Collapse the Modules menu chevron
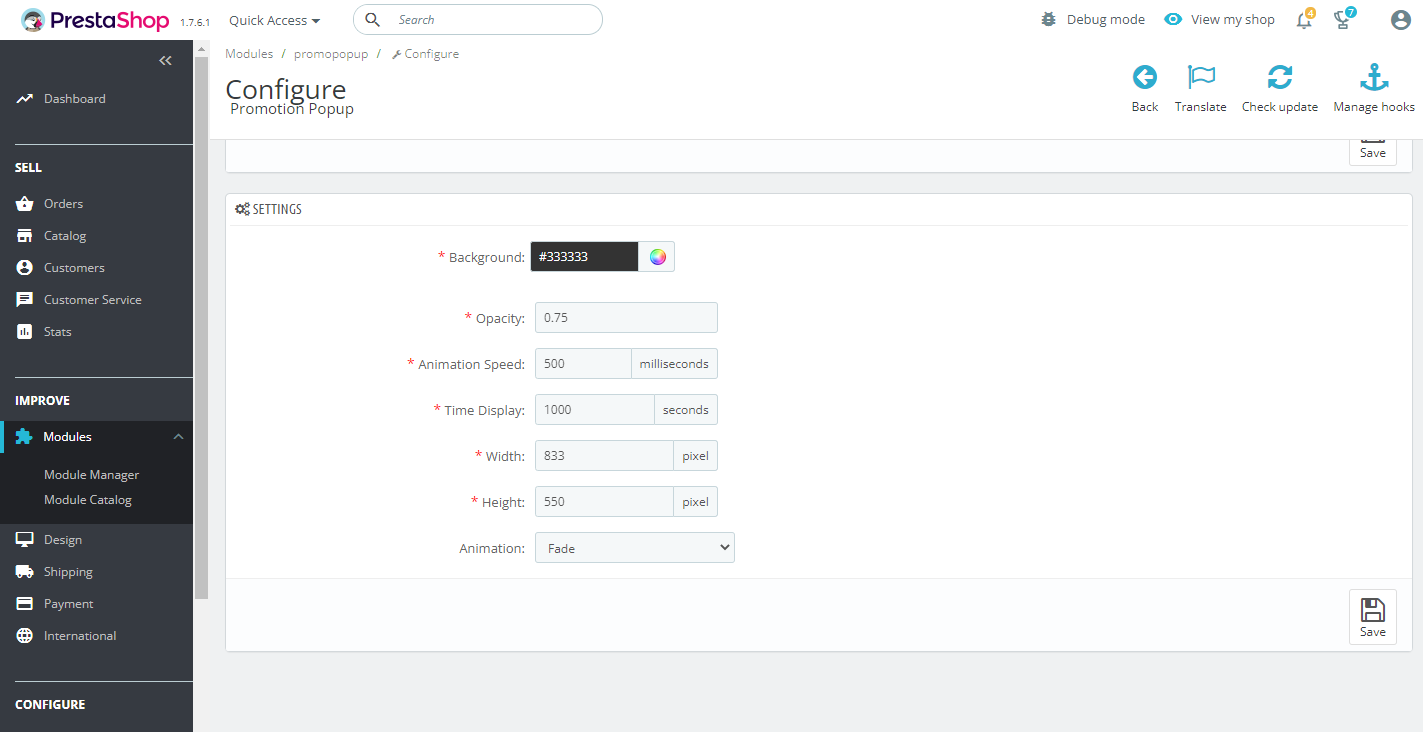The image size is (1423, 732). point(179,437)
